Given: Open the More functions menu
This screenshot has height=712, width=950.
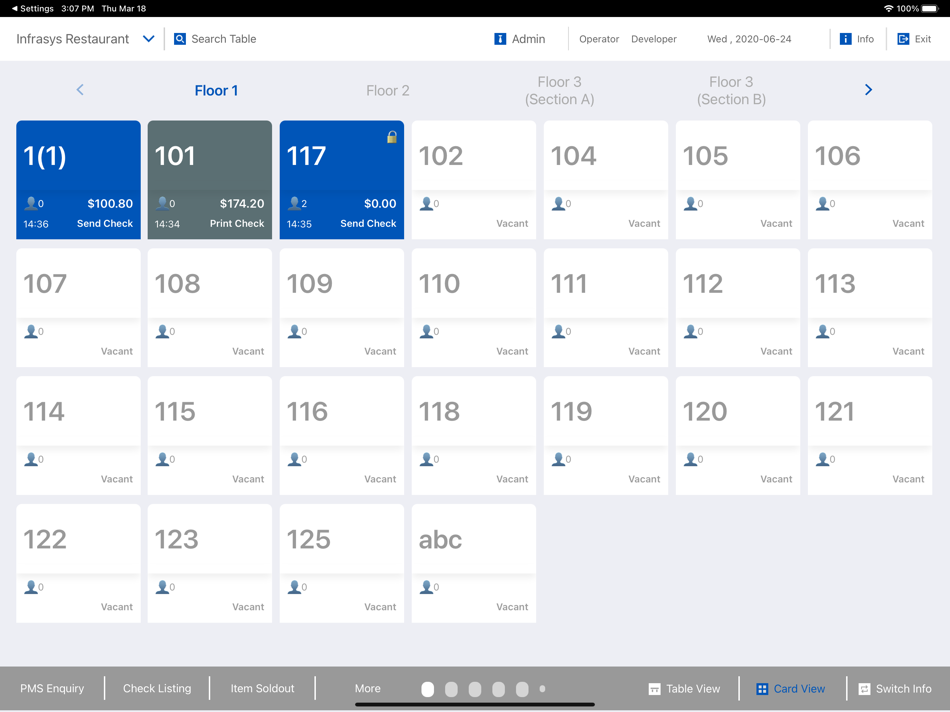Looking at the screenshot, I should coord(368,688).
